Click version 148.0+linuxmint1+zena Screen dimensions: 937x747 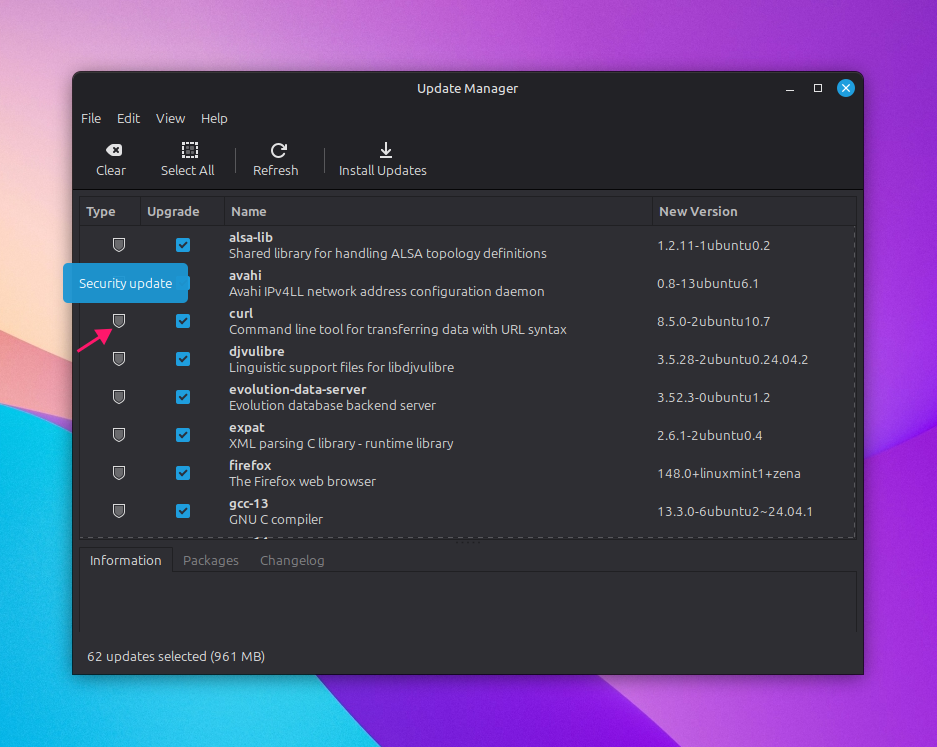point(728,473)
